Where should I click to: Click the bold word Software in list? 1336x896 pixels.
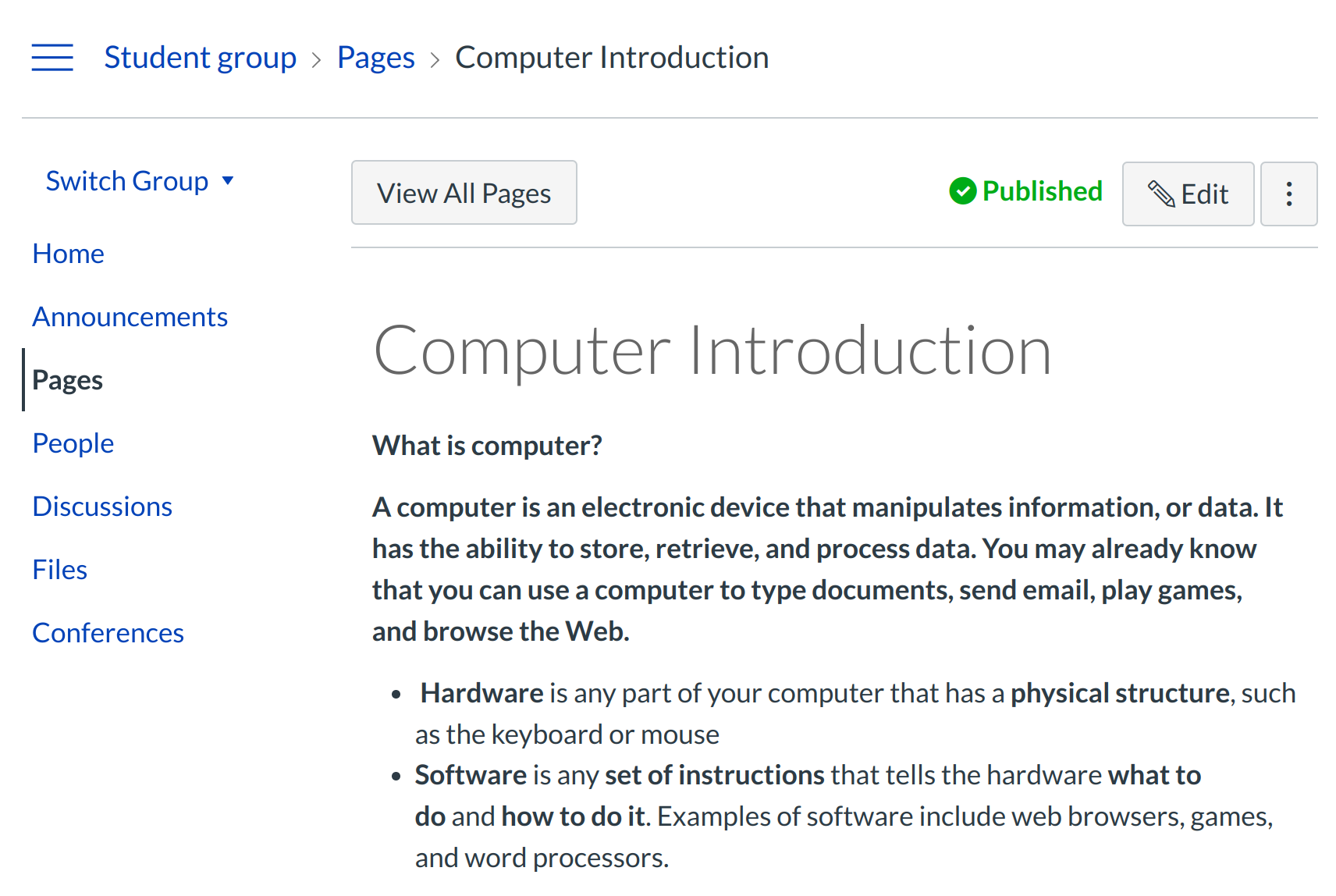coord(471,775)
